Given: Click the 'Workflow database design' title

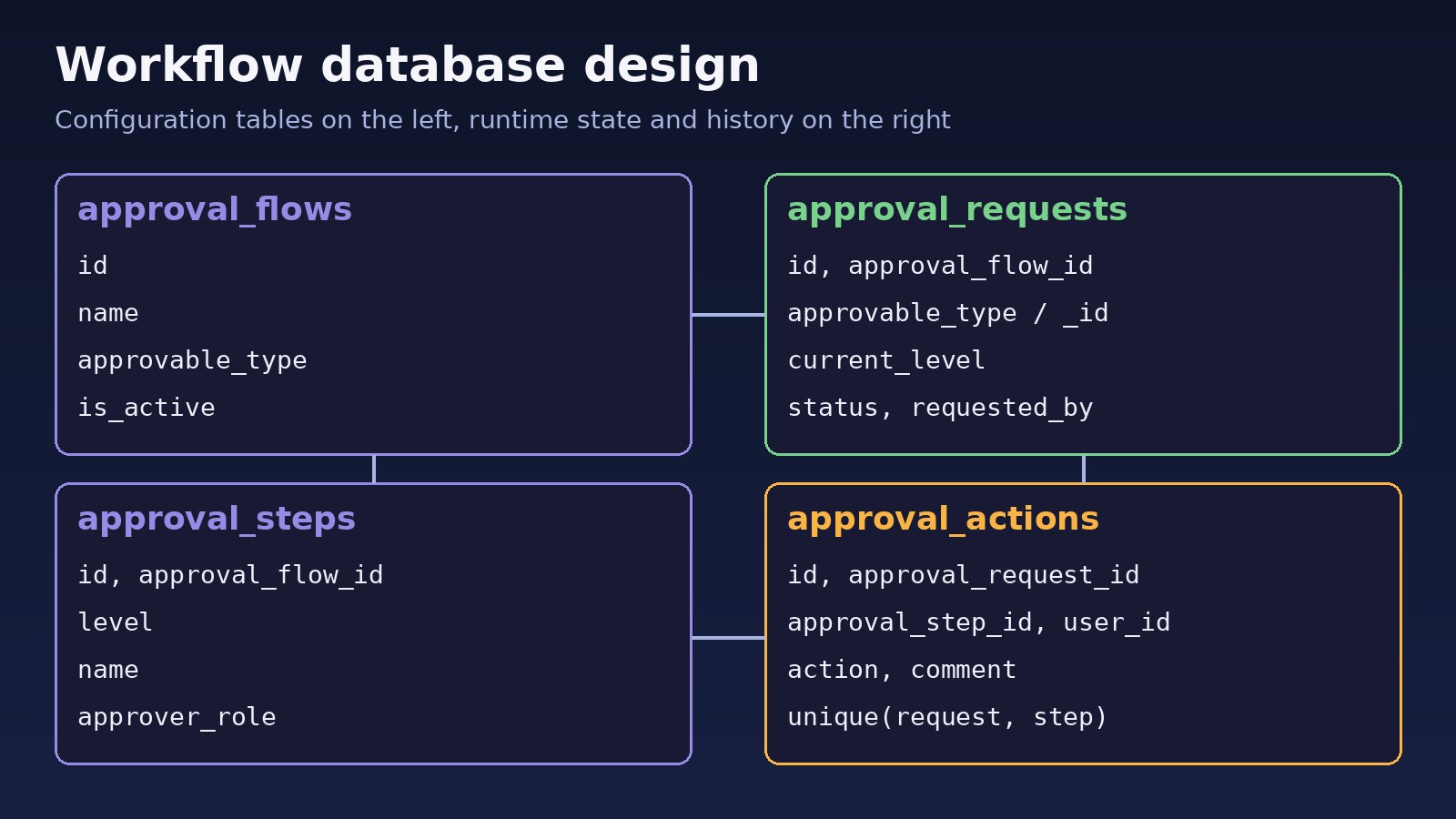Looking at the screenshot, I should [x=407, y=66].
